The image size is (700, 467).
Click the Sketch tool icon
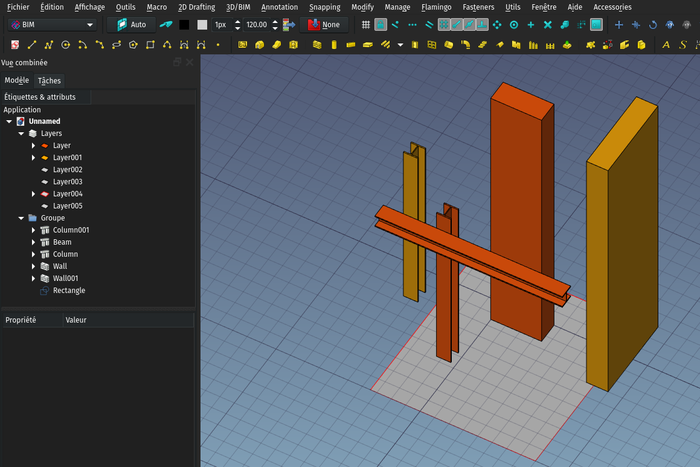14,44
